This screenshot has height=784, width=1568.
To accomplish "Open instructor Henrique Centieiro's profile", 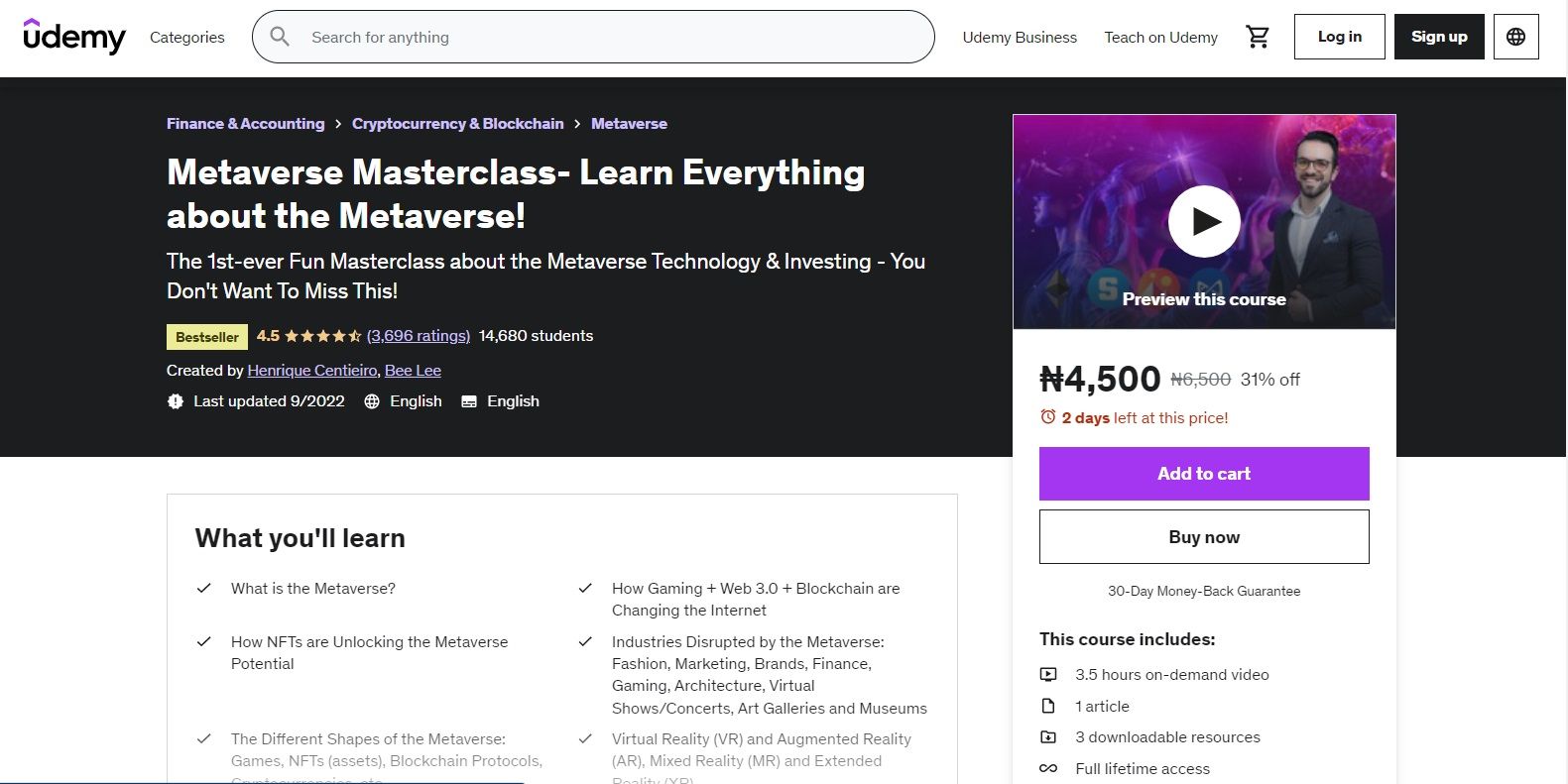I will click(x=311, y=371).
